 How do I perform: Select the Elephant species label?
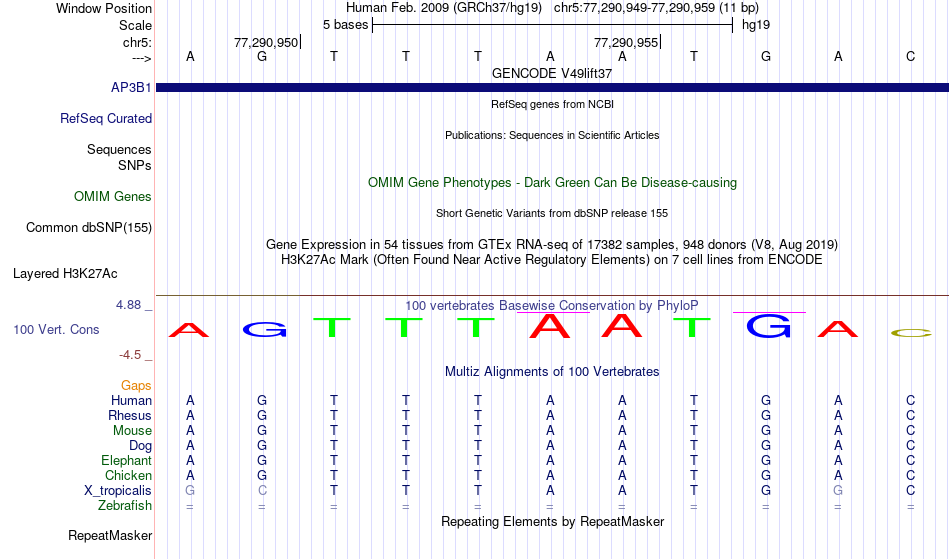click(127, 460)
